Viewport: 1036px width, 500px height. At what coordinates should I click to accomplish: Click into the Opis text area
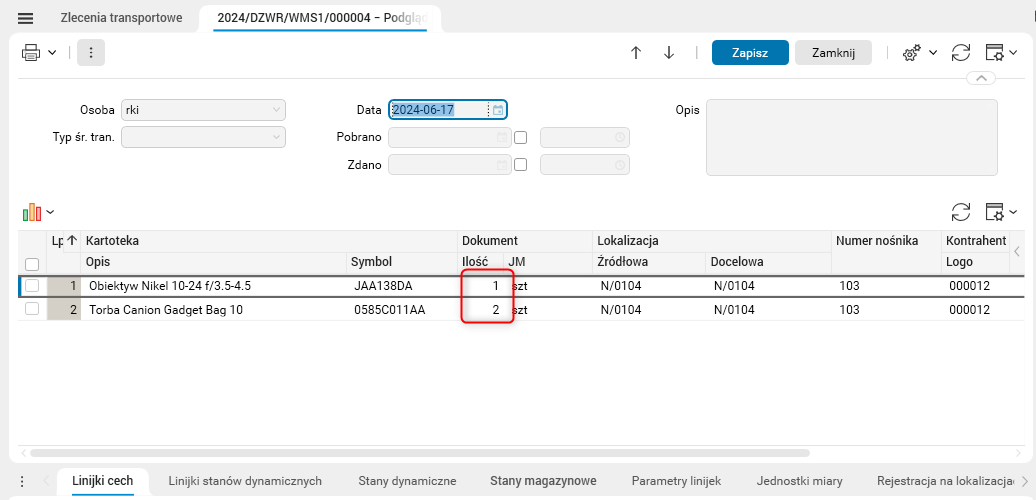point(852,137)
